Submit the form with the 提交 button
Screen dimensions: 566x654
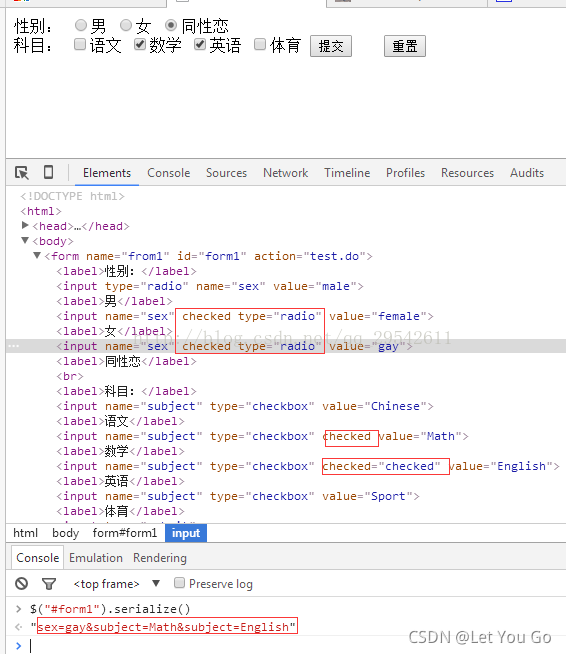pyautogui.click(x=331, y=46)
